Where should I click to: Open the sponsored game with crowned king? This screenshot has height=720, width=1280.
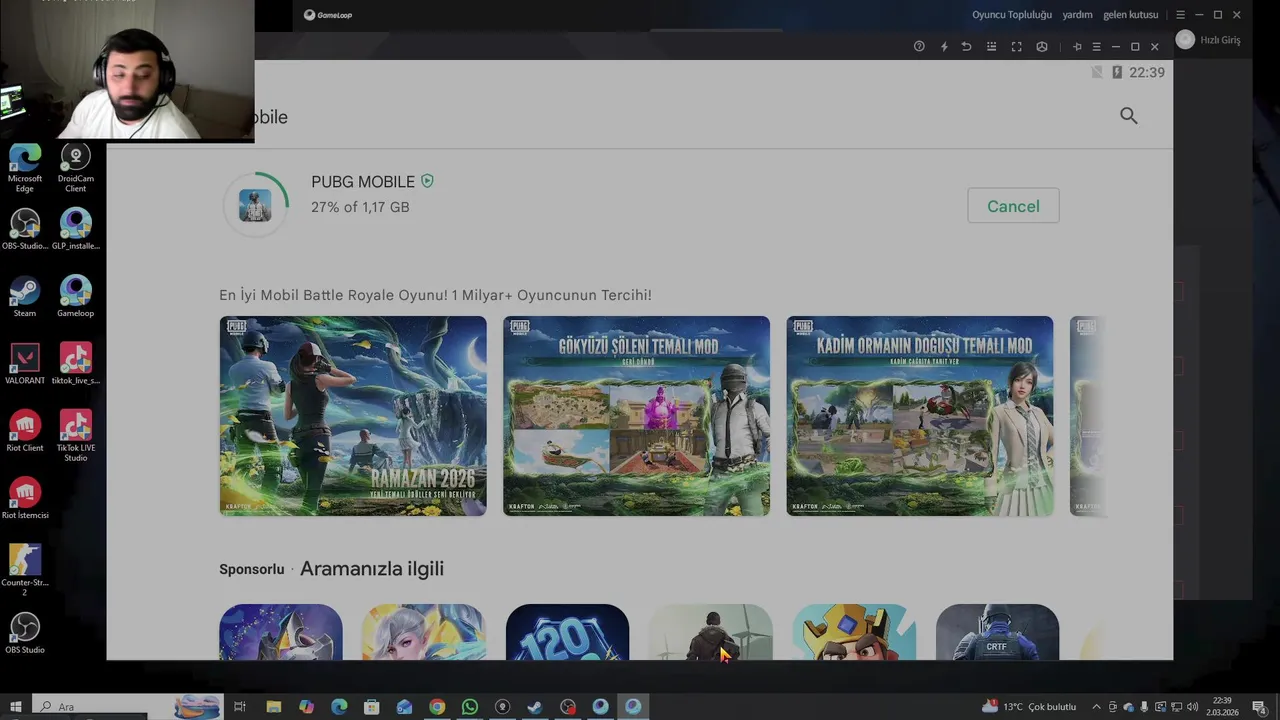click(854, 632)
